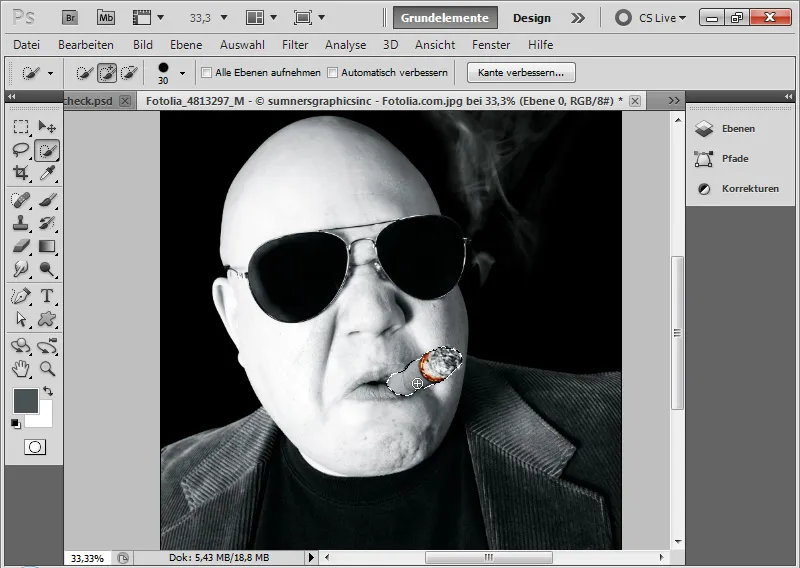Open the Bearbeiten menu
800x568 pixels.
[x=86, y=45]
